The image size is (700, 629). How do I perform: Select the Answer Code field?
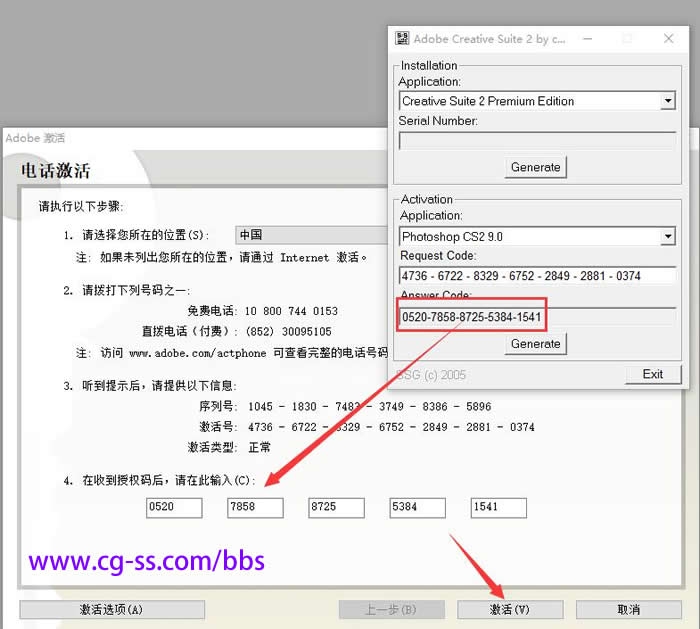537,317
